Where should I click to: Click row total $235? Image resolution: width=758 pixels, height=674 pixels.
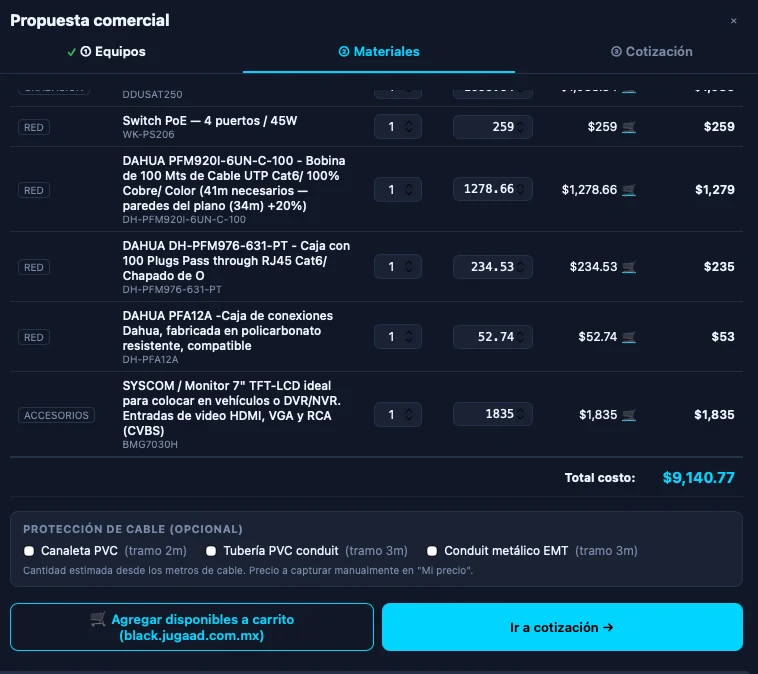(719, 266)
